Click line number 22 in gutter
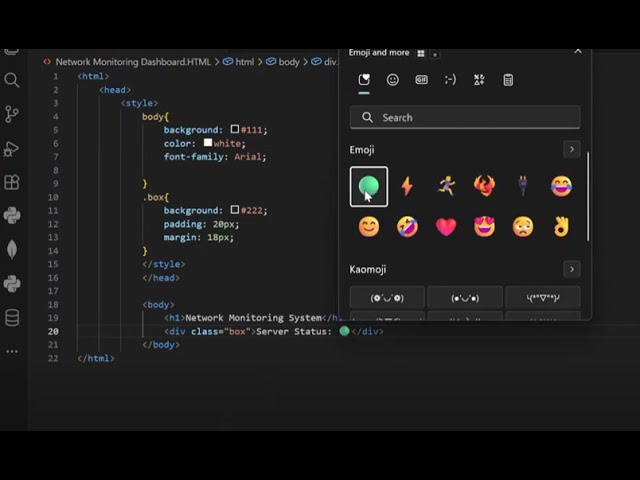Screen dimensions: 640x480 tap(53, 358)
